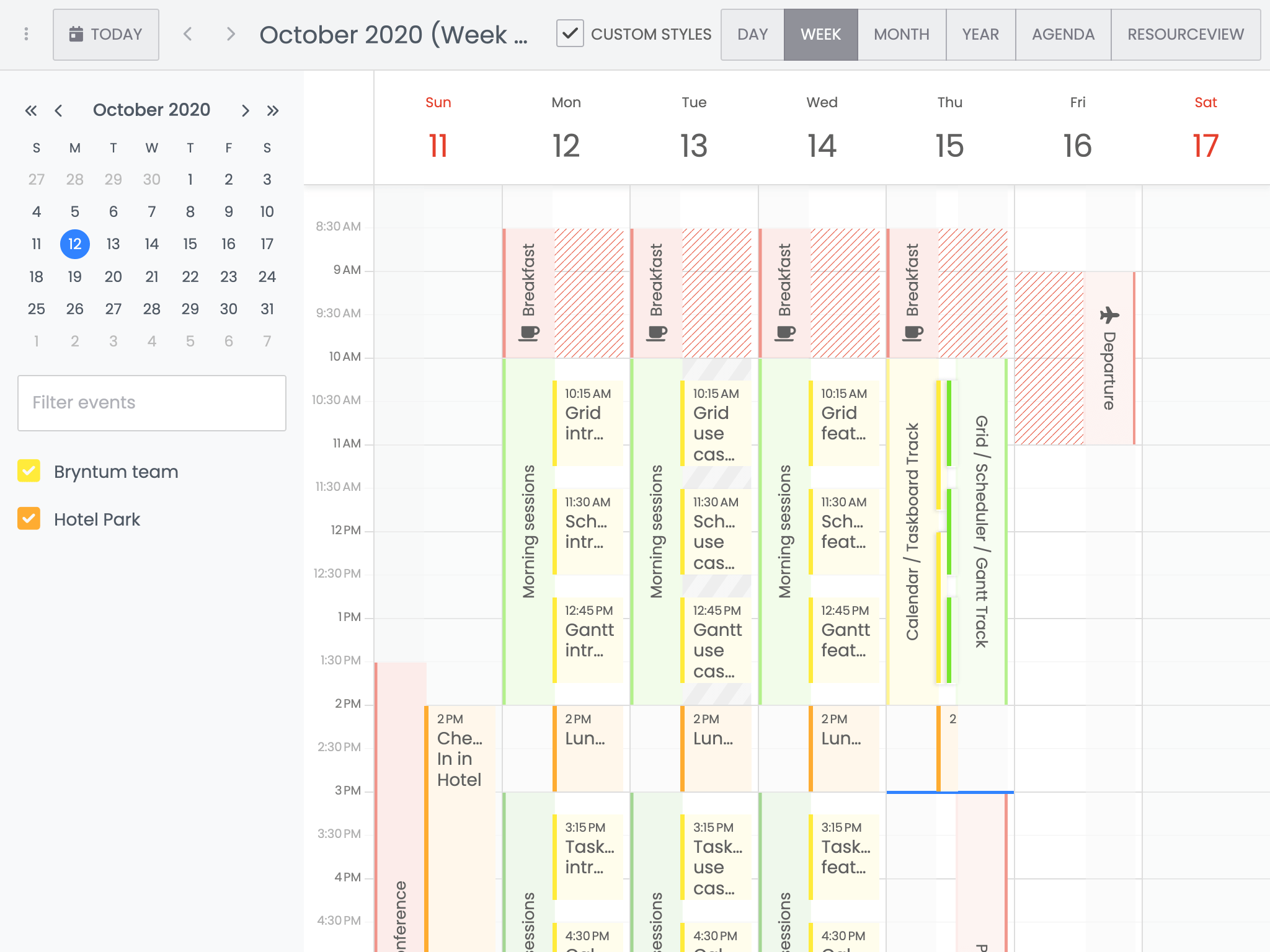Jump back one year with the double-left chevron

click(x=32, y=110)
